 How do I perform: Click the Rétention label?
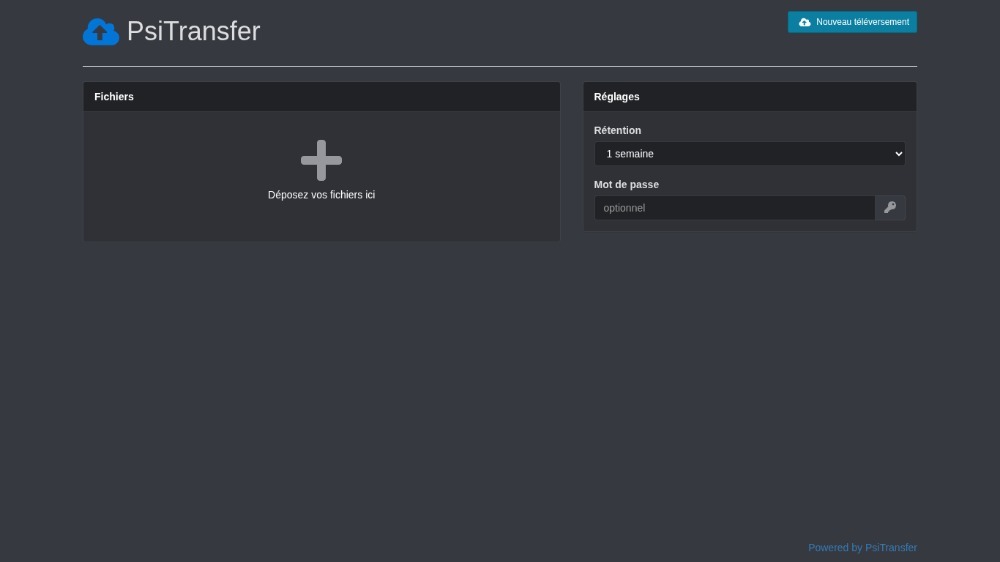[x=617, y=130]
